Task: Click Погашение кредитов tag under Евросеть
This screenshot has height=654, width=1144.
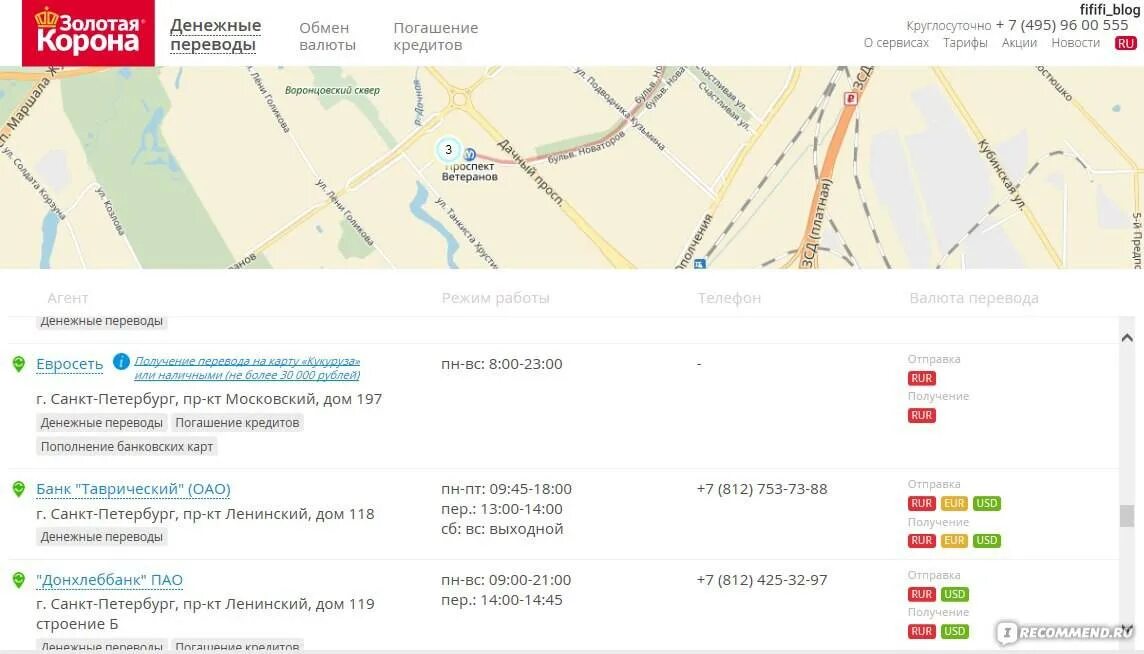Action: 237,423
